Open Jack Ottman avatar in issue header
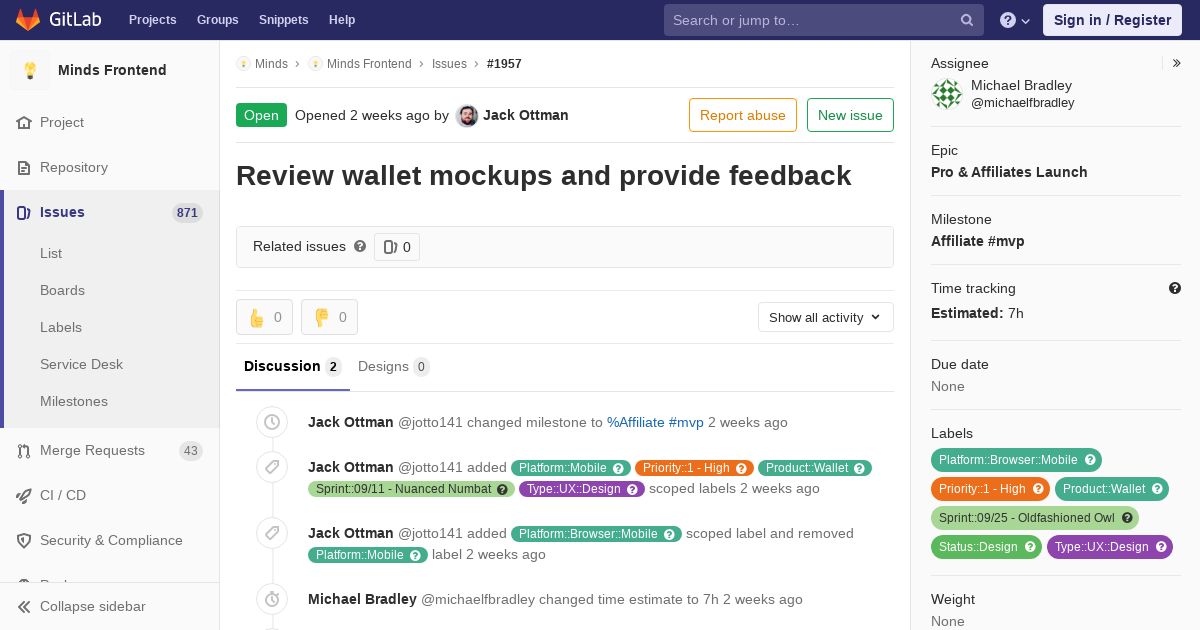Viewport: 1200px width, 630px height. coord(467,116)
